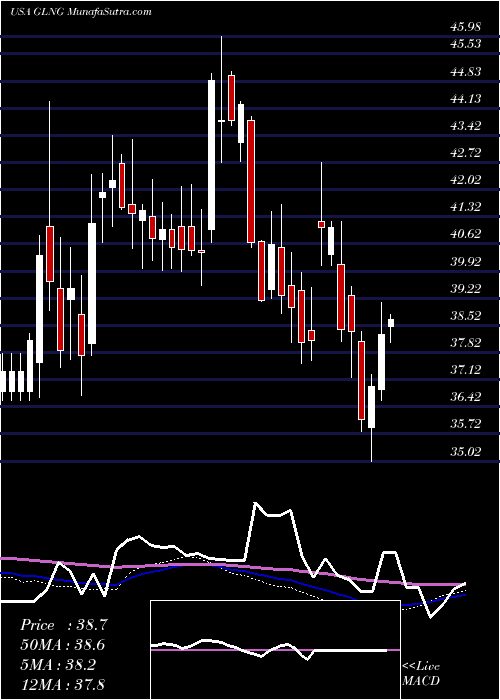Click the 45.53 price axis label

[465, 44]
